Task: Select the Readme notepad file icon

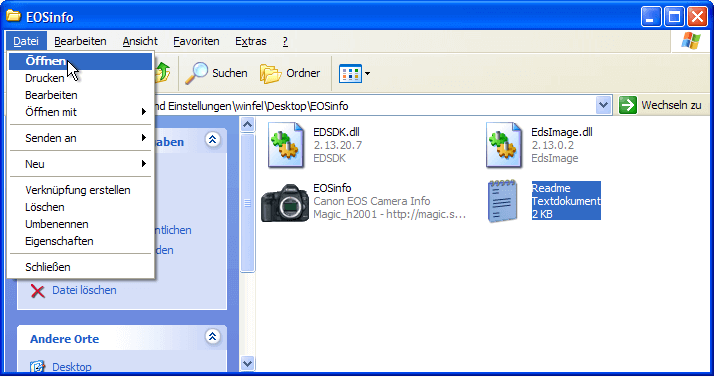Action: click(x=502, y=201)
